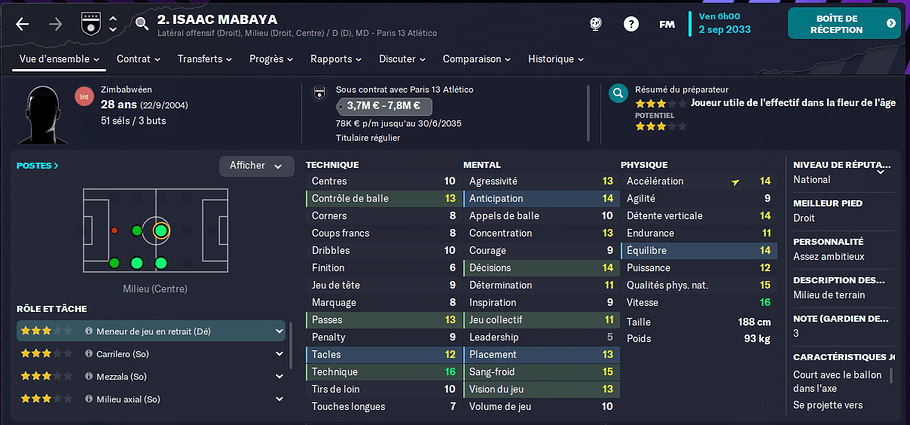Click the role list scrollbar
Viewport: 910px width, 425px height.
[291, 346]
